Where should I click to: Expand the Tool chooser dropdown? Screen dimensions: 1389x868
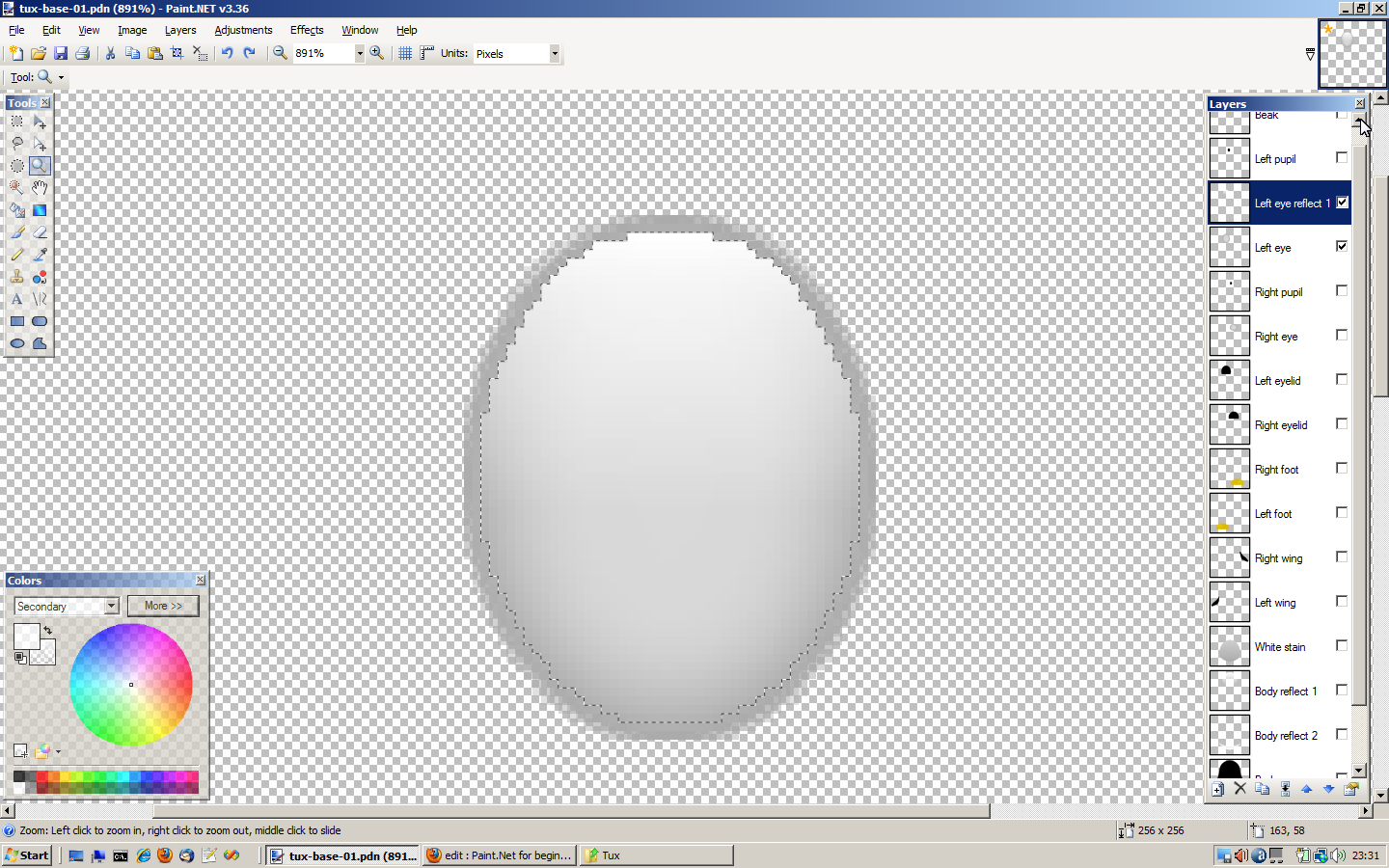point(61,77)
